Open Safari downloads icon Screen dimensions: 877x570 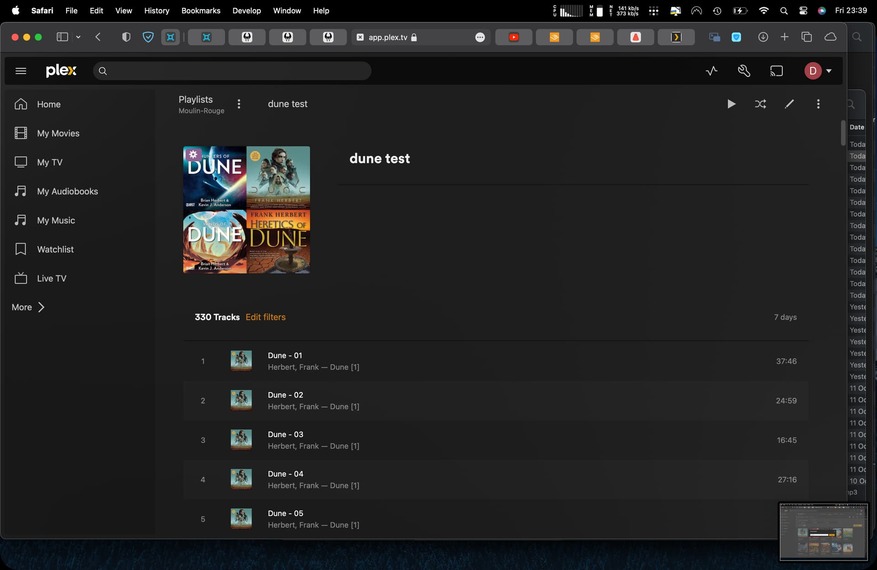(x=763, y=37)
